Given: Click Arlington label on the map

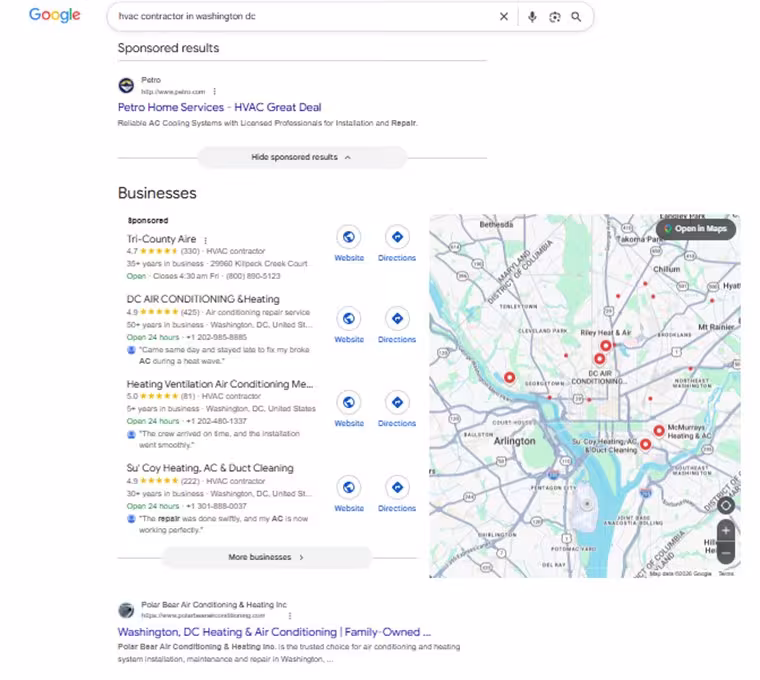Looking at the screenshot, I should 514,441.
